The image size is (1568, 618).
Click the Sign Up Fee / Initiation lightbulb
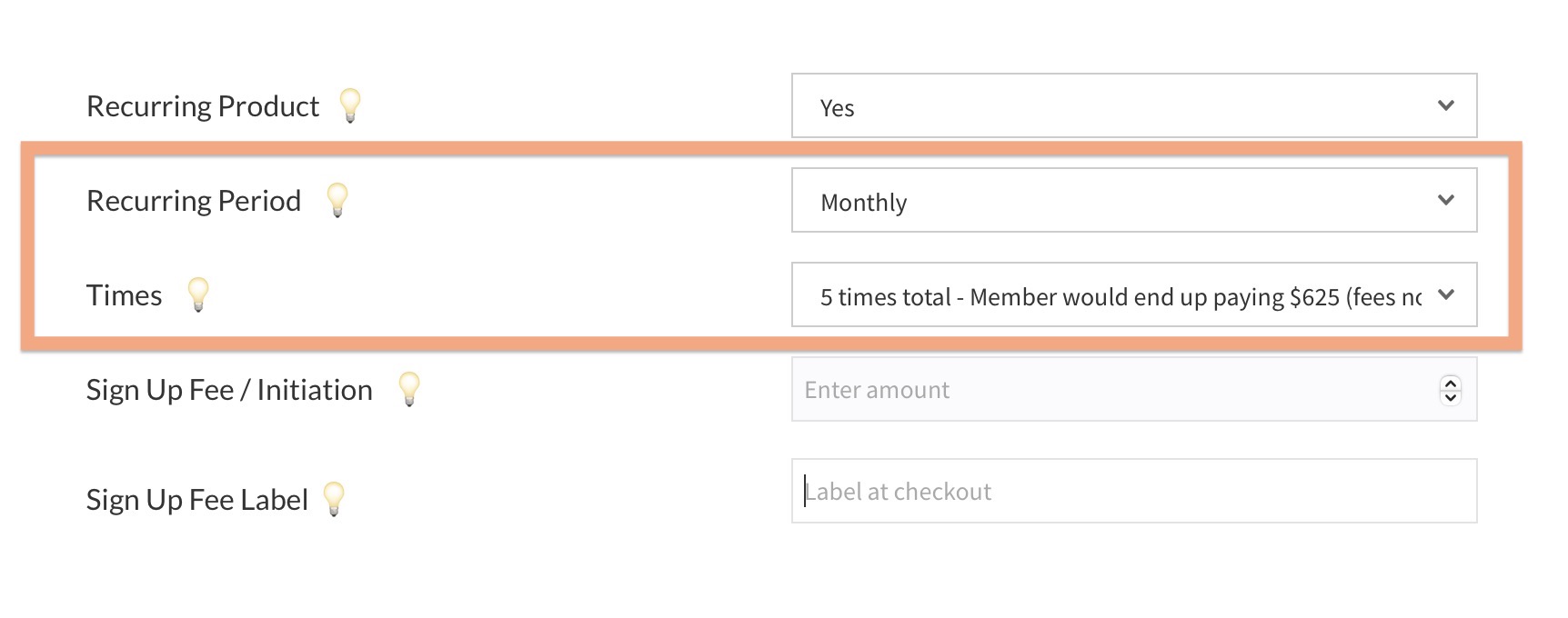(409, 389)
